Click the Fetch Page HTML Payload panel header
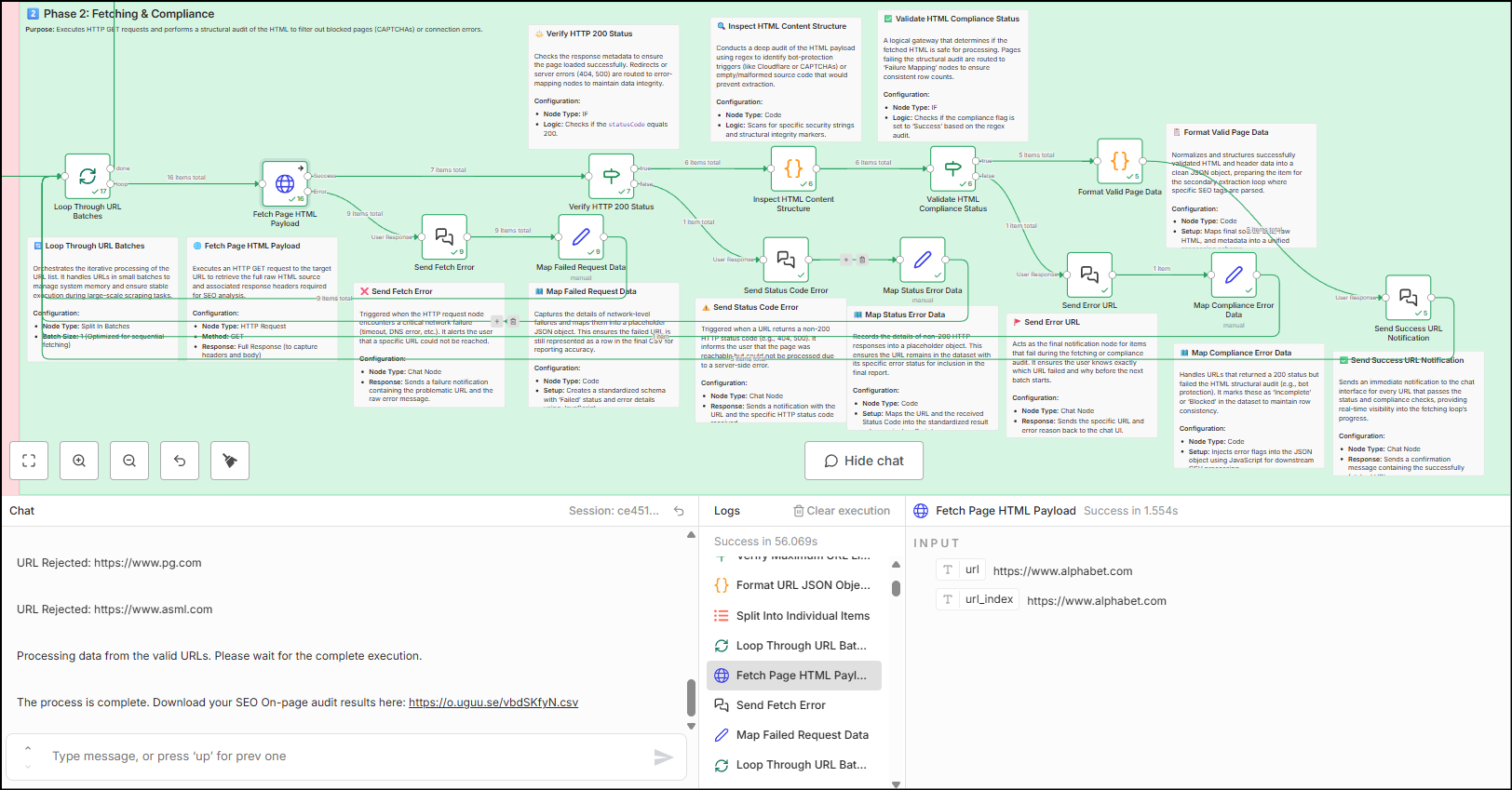The image size is (1512, 790). (x=1006, y=511)
